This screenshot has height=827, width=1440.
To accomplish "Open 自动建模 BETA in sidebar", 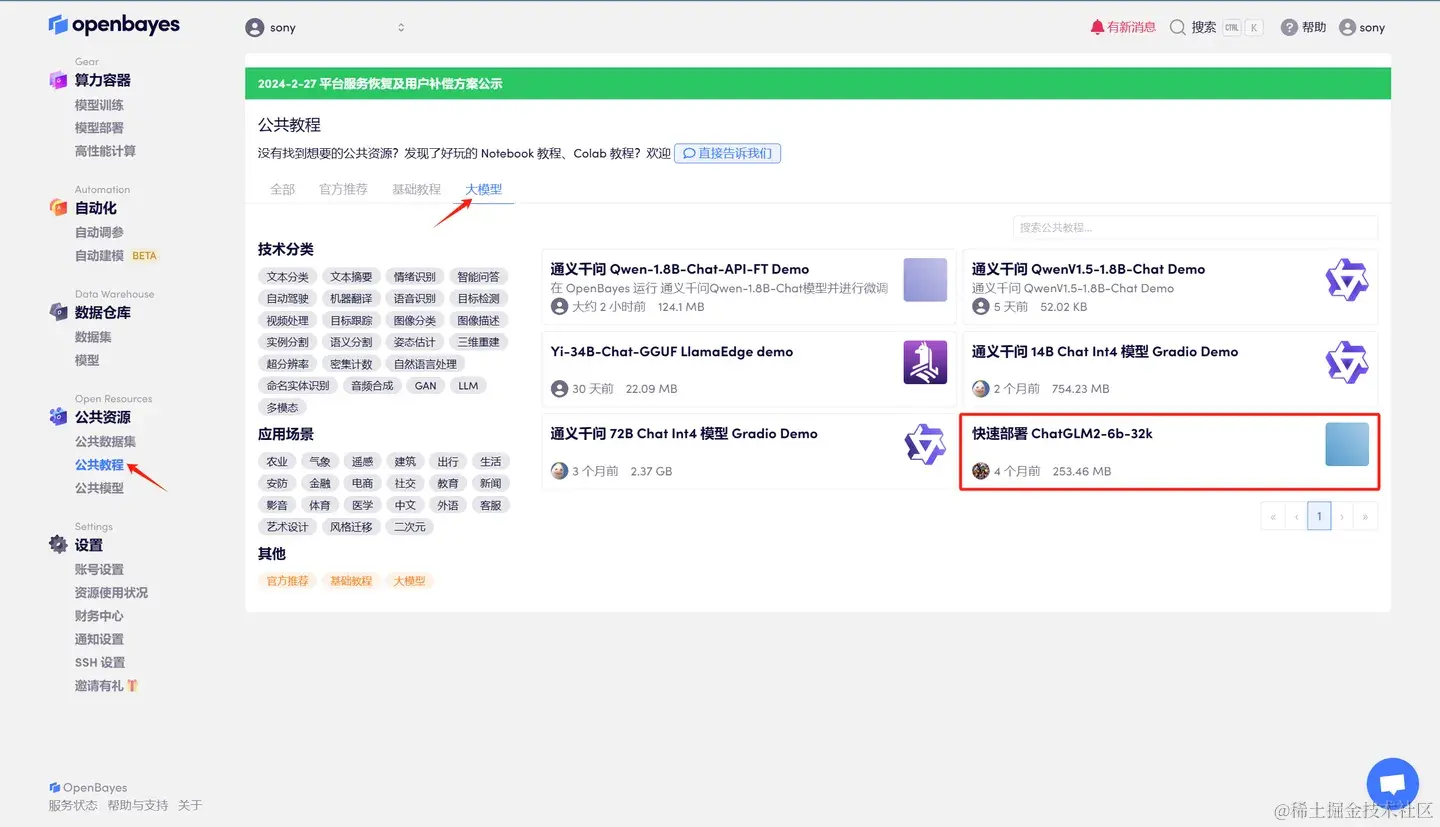I will [116, 255].
